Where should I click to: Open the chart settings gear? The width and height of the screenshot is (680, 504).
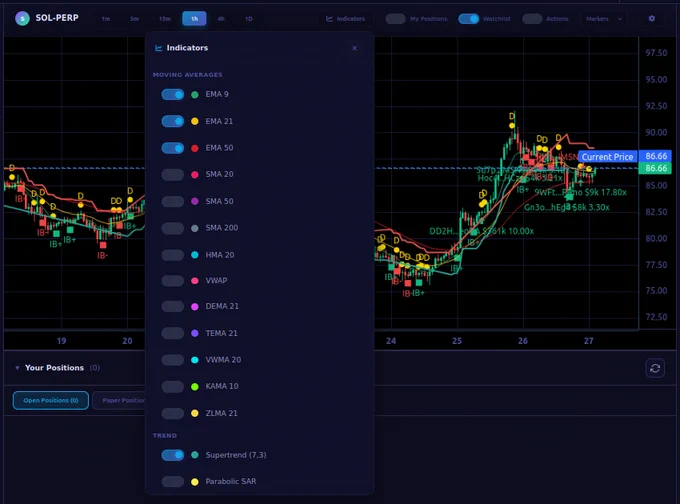pyautogui.click(x=651, y=18)
